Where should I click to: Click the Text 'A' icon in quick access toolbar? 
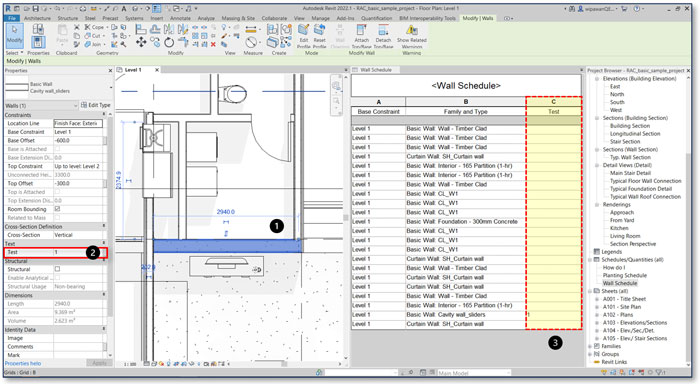[124, 8]
